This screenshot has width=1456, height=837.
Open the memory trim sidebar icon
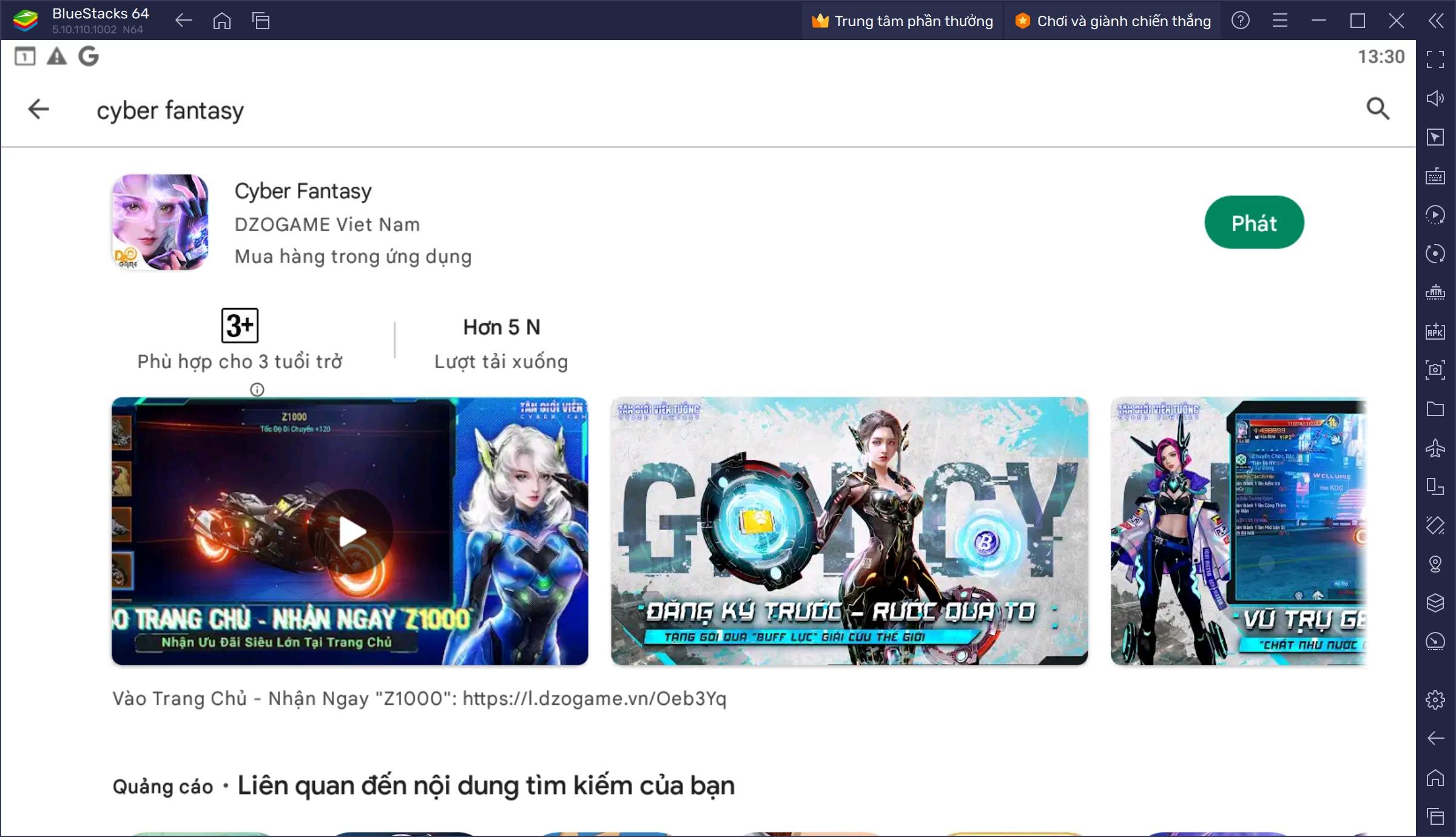(1435, 292)
